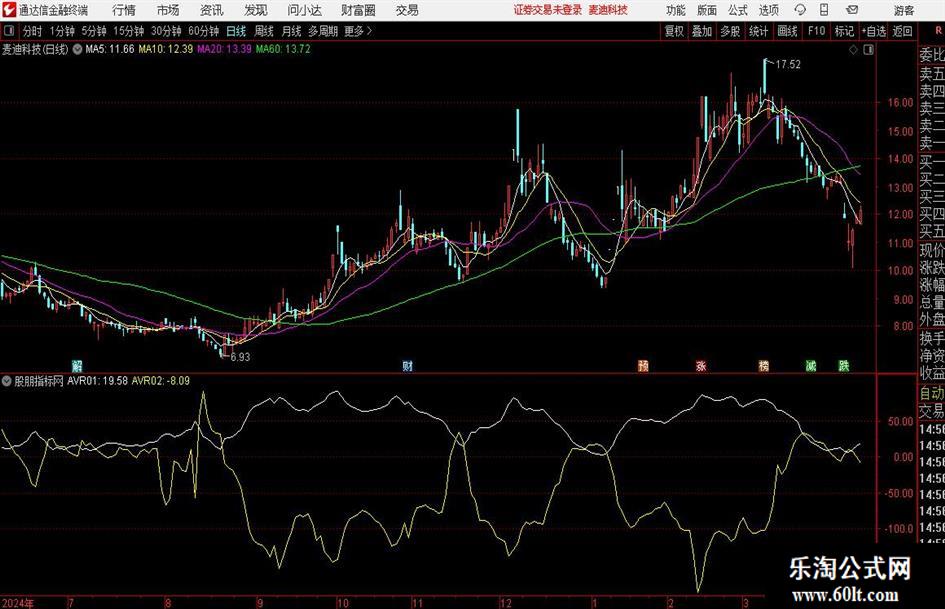
Task: Open the 选项 menu
Action: [x=768, y=10]
